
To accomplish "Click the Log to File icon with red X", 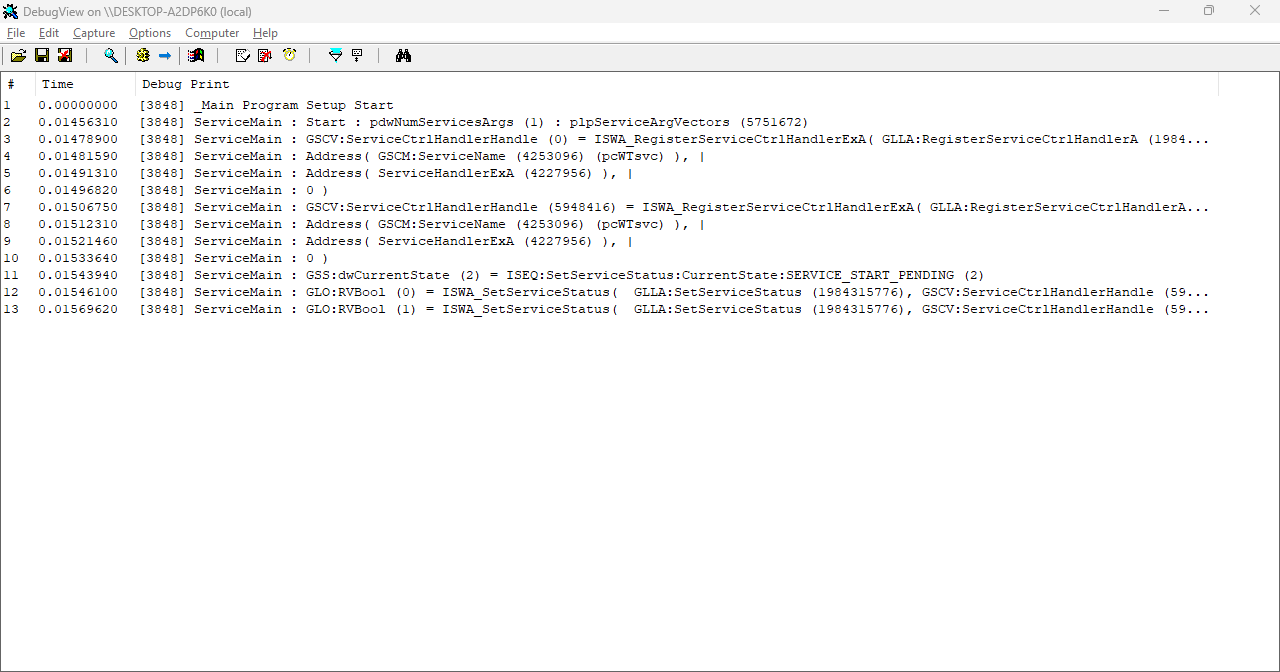I will tap(64, 56).
